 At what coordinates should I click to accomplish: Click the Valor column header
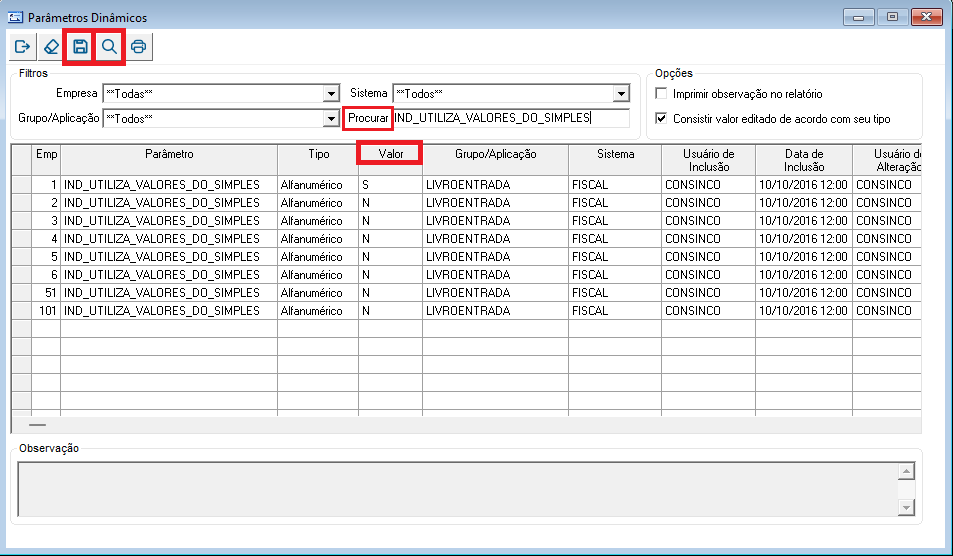[x=391, y=160]
